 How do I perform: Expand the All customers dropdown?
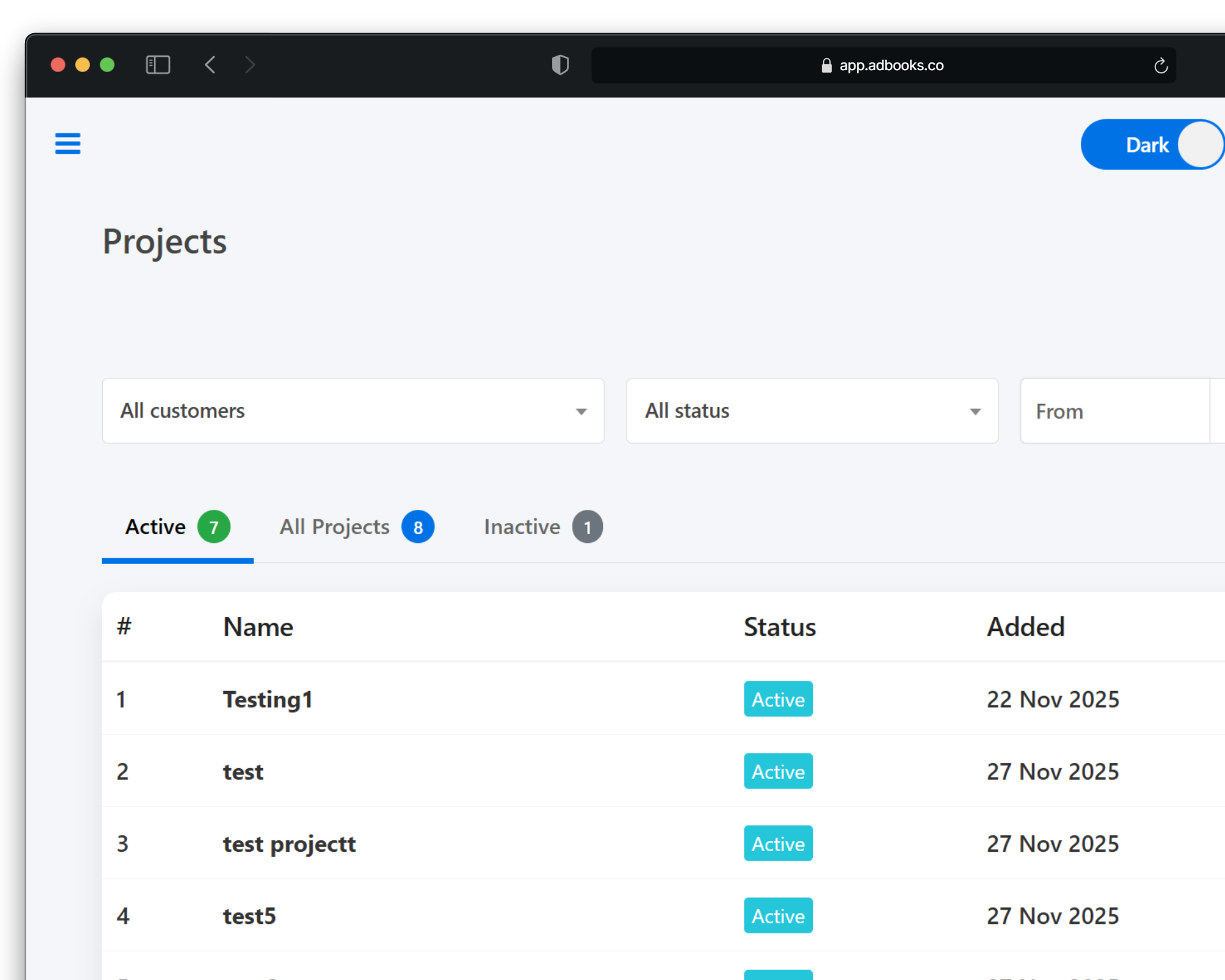click(353, 411)
